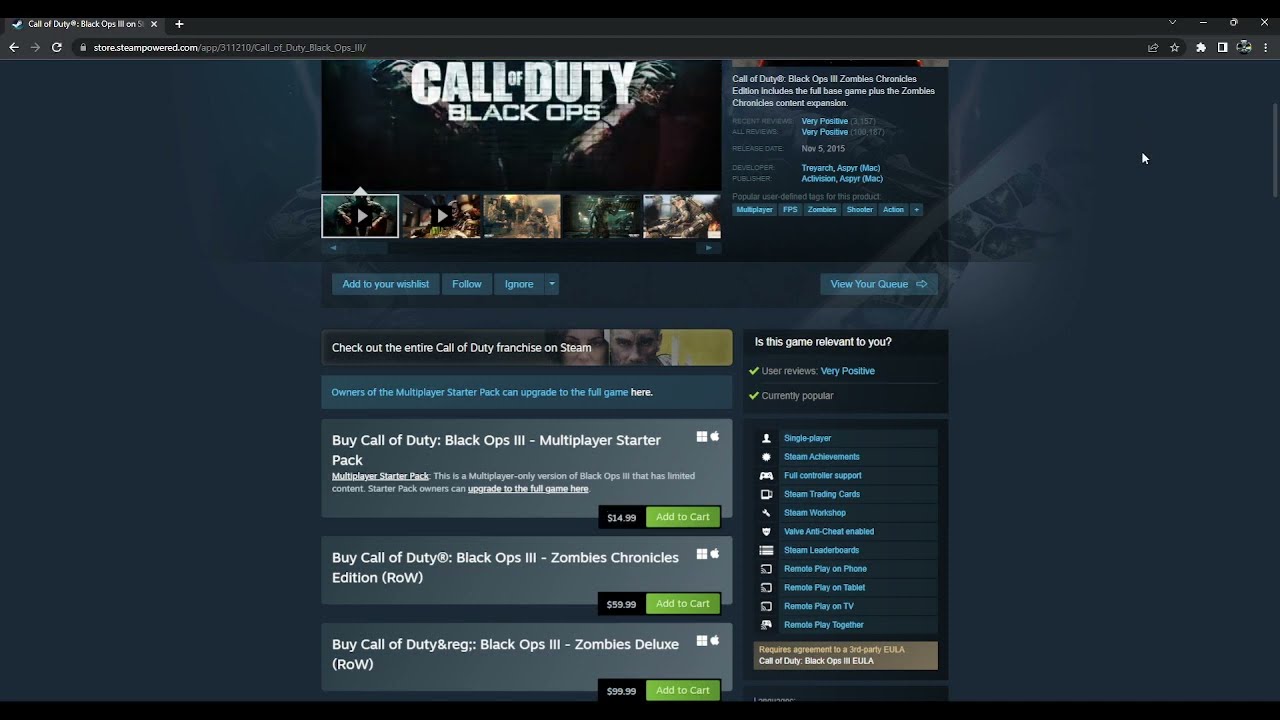This screenshot has height=720, width=1280.
Task: Open Call of Duty: Black Ops III EULA
Action: (x=816, y=661)
